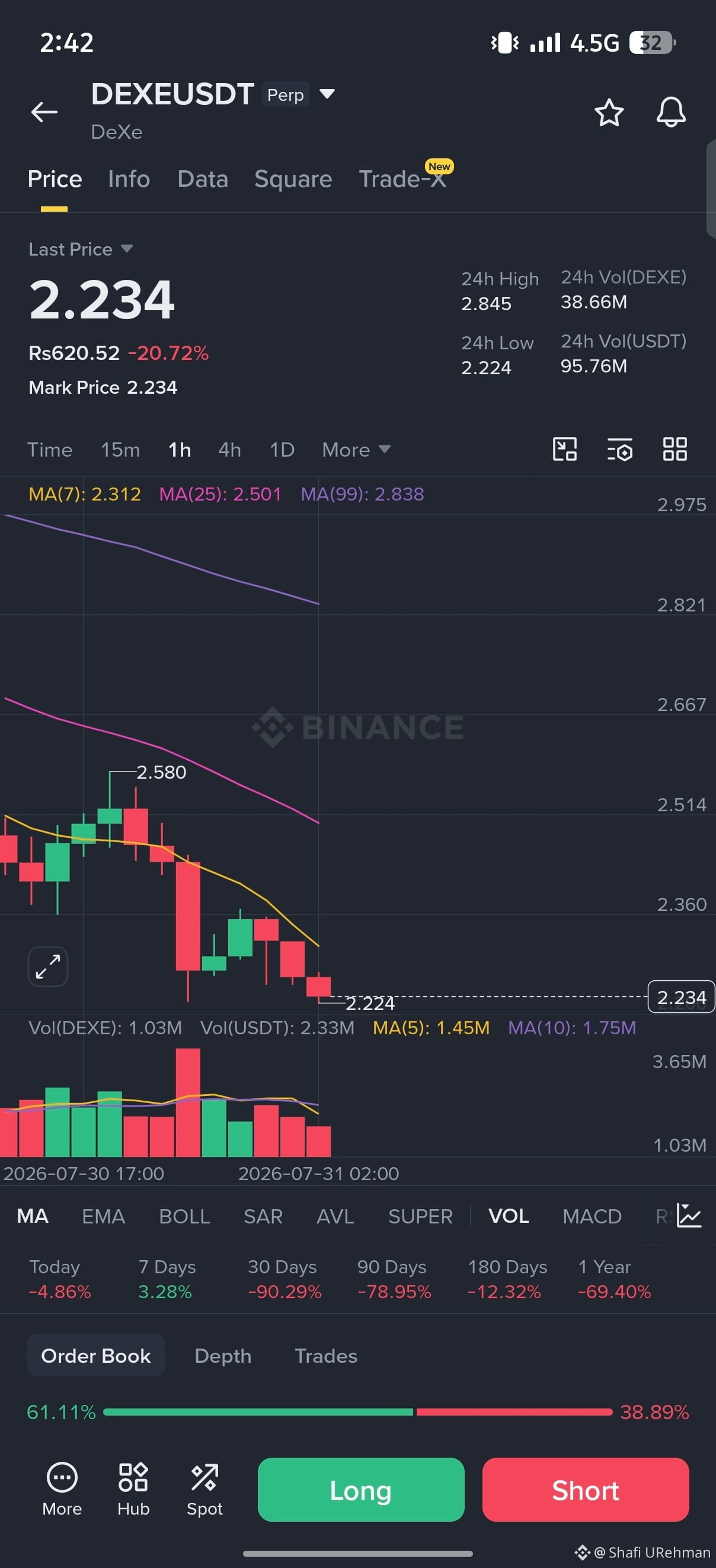Go back using the arrow icon
Viewport: 716px width, 1568px height.
(44, 112)
